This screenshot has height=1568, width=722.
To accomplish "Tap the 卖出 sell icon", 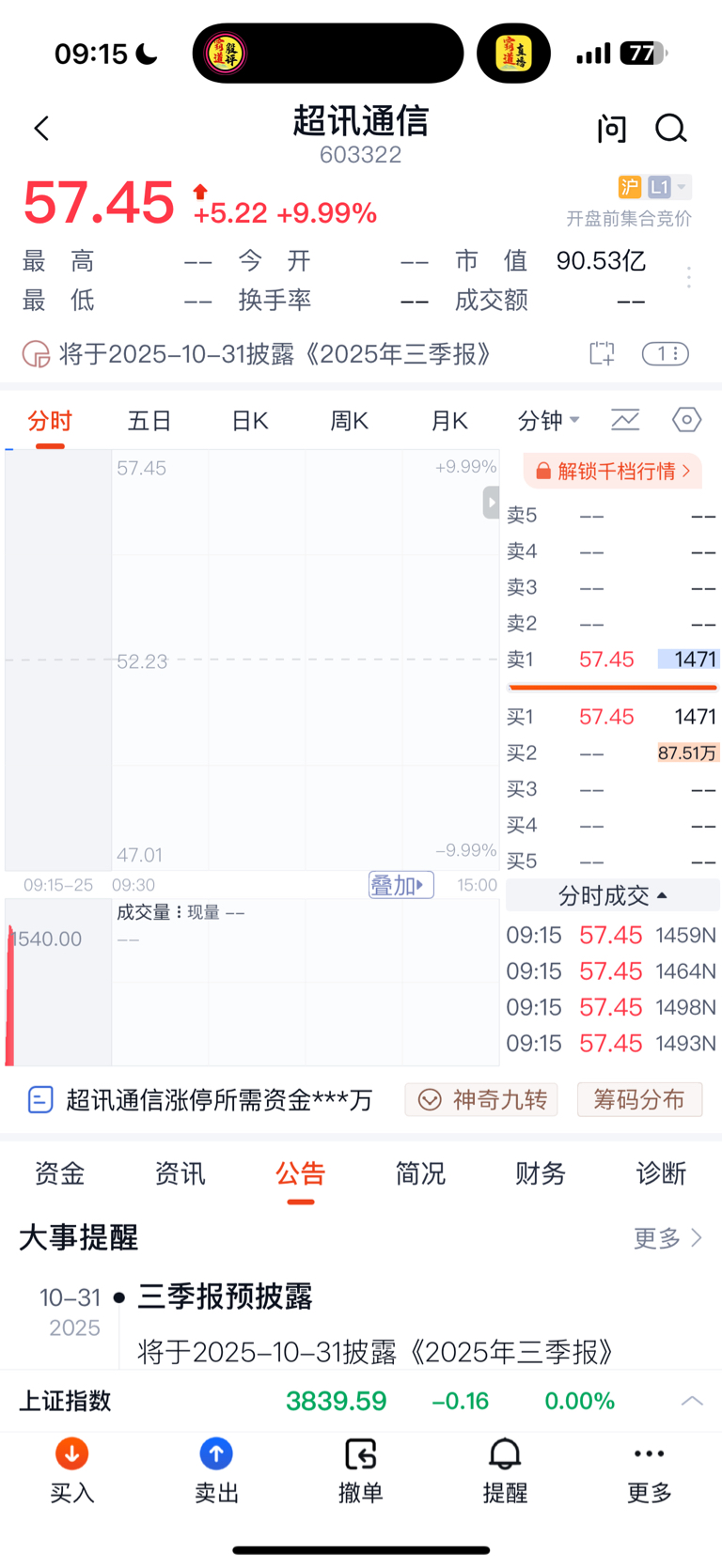I will click(216, 1453).
